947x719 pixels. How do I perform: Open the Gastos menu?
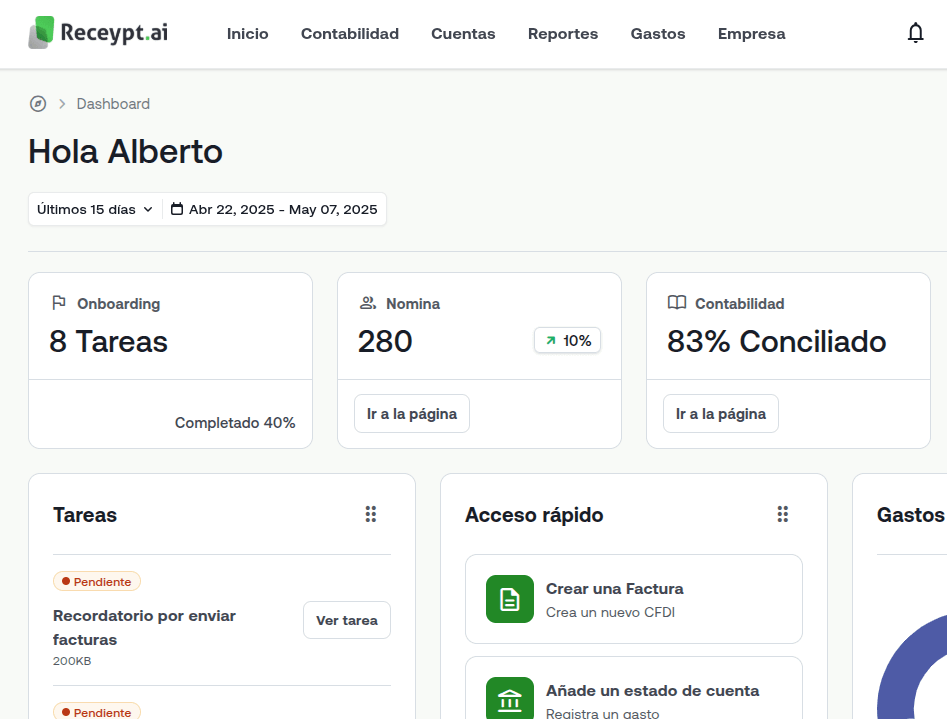click(x=658, y=34)
